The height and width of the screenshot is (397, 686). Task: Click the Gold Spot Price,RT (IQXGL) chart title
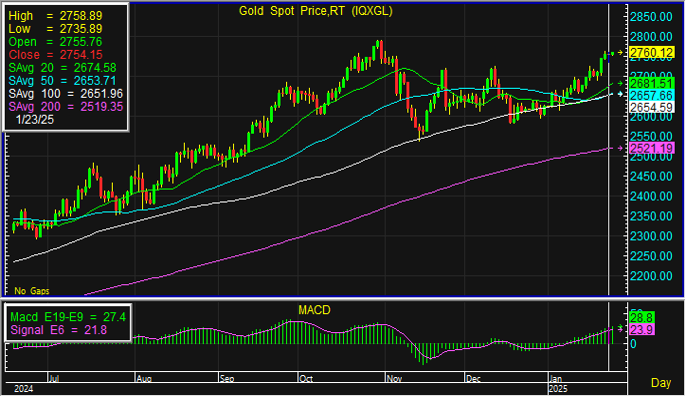click(x=315, y=11)
